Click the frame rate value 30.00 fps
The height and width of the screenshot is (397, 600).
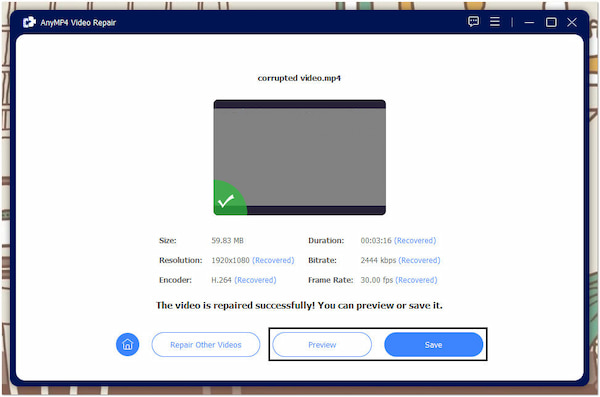[377, 280]
